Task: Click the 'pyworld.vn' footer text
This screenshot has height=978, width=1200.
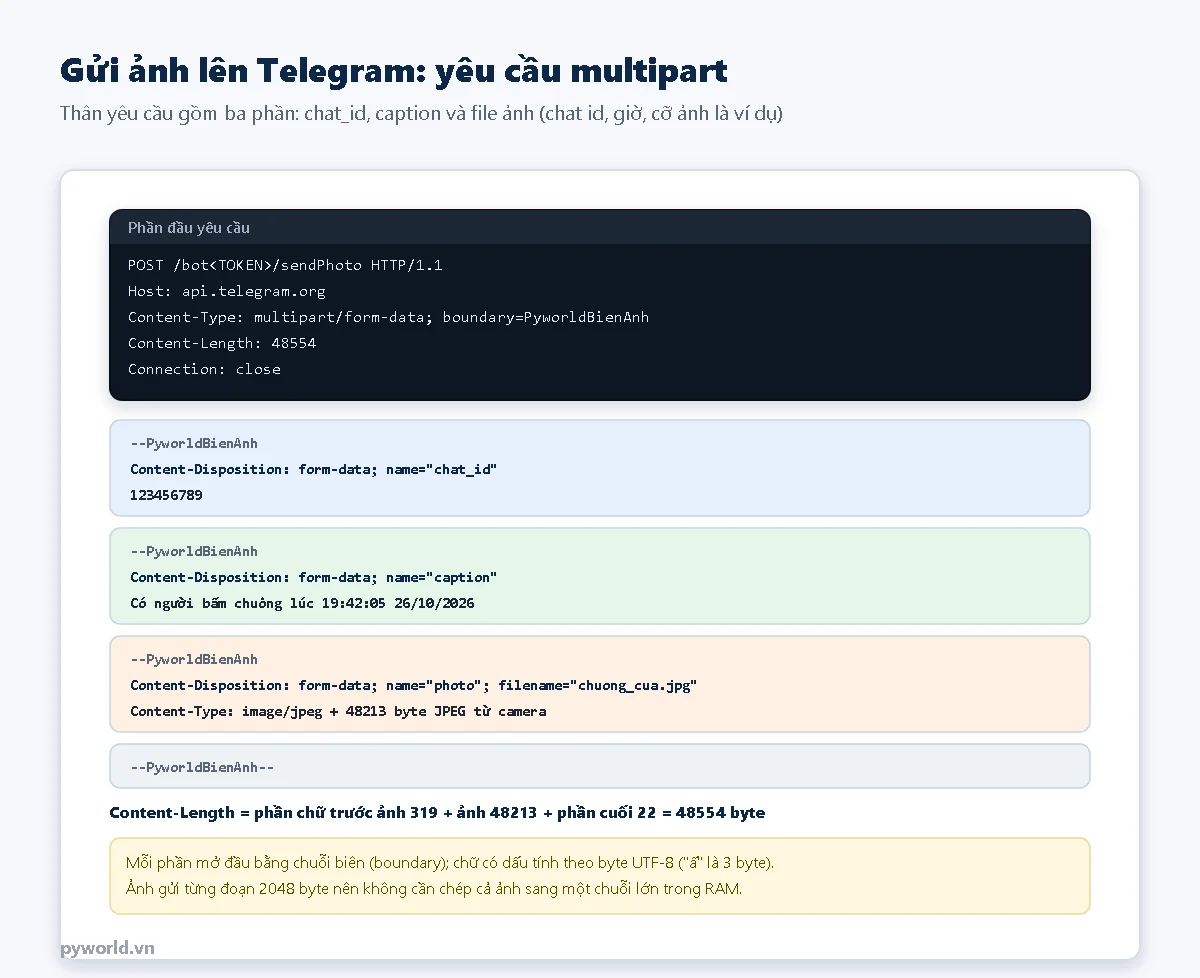Action: (x=107, y=948)
